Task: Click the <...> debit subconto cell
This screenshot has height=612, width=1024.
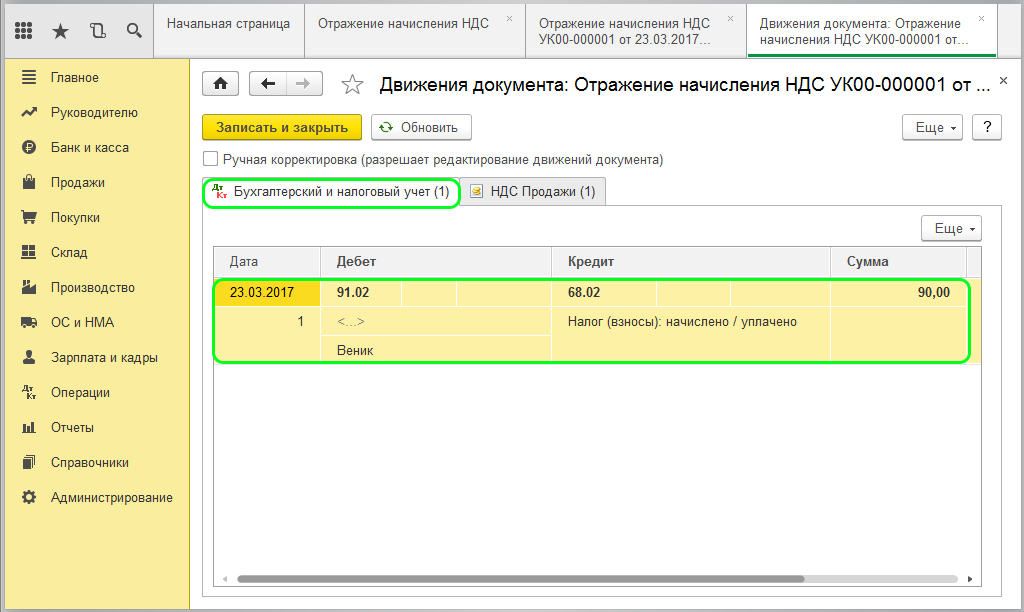Action: (436, 321)
